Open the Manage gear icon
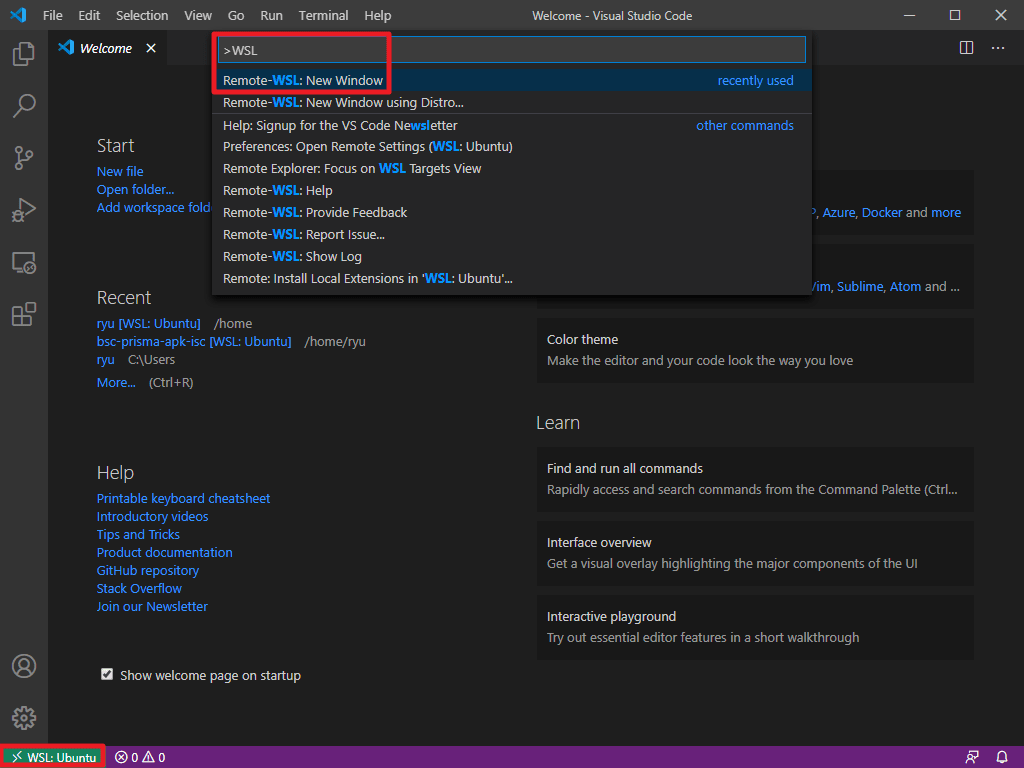The image size is (1024, 768). point(24,718)
